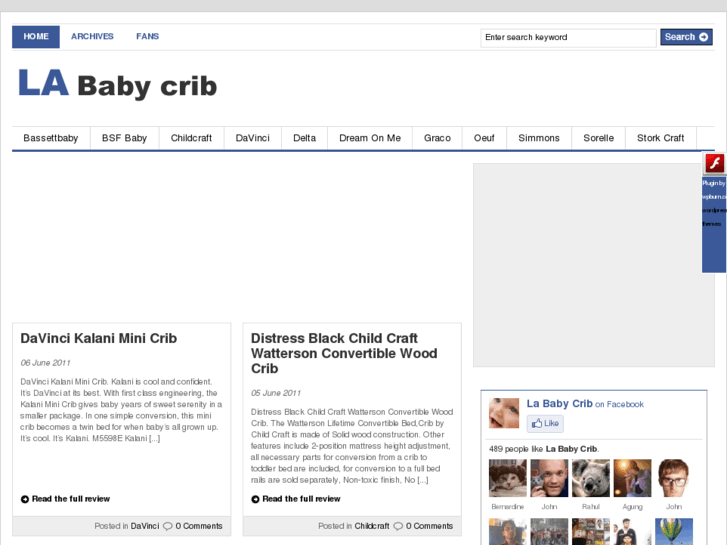
Task: Click the Facebook Like thumbs-up button
Action: point(545,423)
